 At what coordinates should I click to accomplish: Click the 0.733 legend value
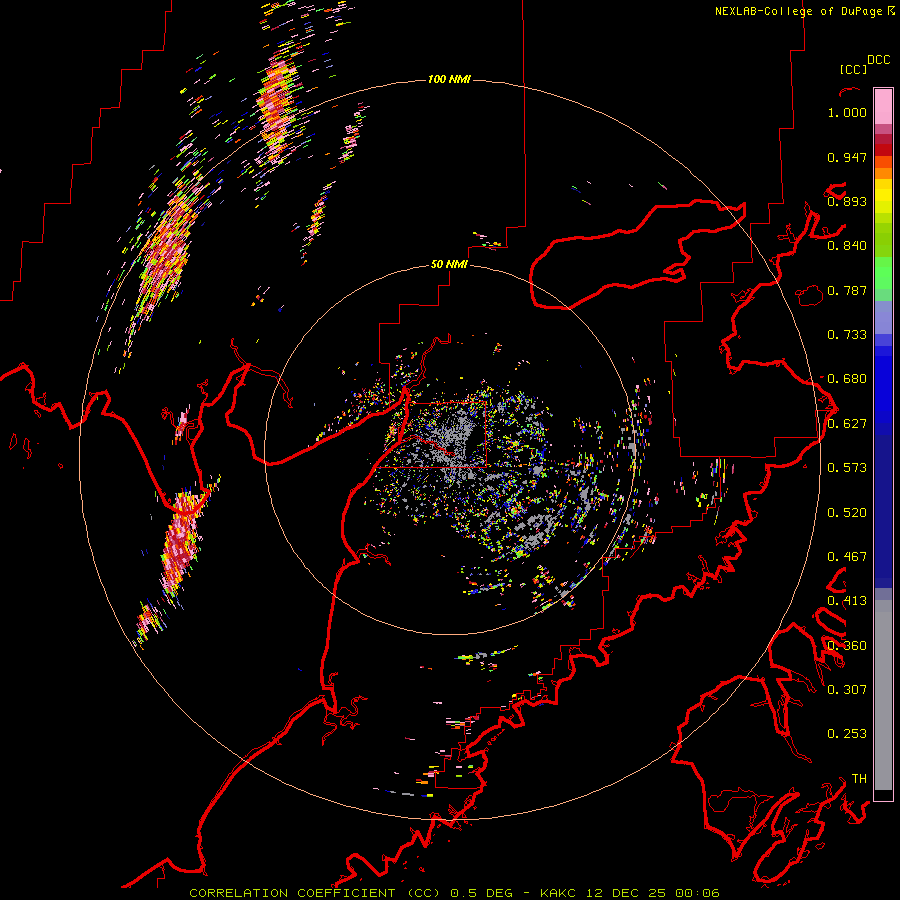847,335
